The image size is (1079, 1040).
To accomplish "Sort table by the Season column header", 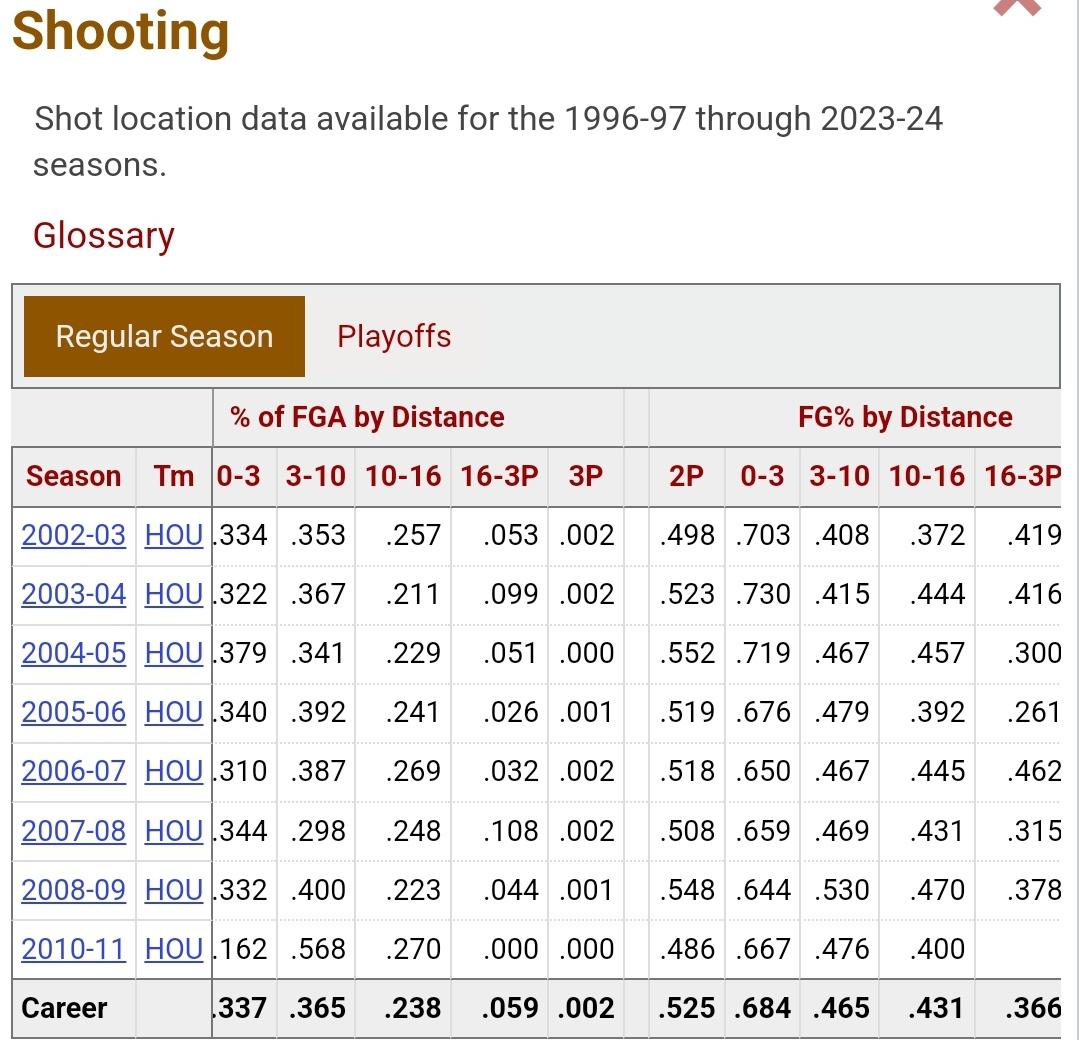I will (73, 477).
